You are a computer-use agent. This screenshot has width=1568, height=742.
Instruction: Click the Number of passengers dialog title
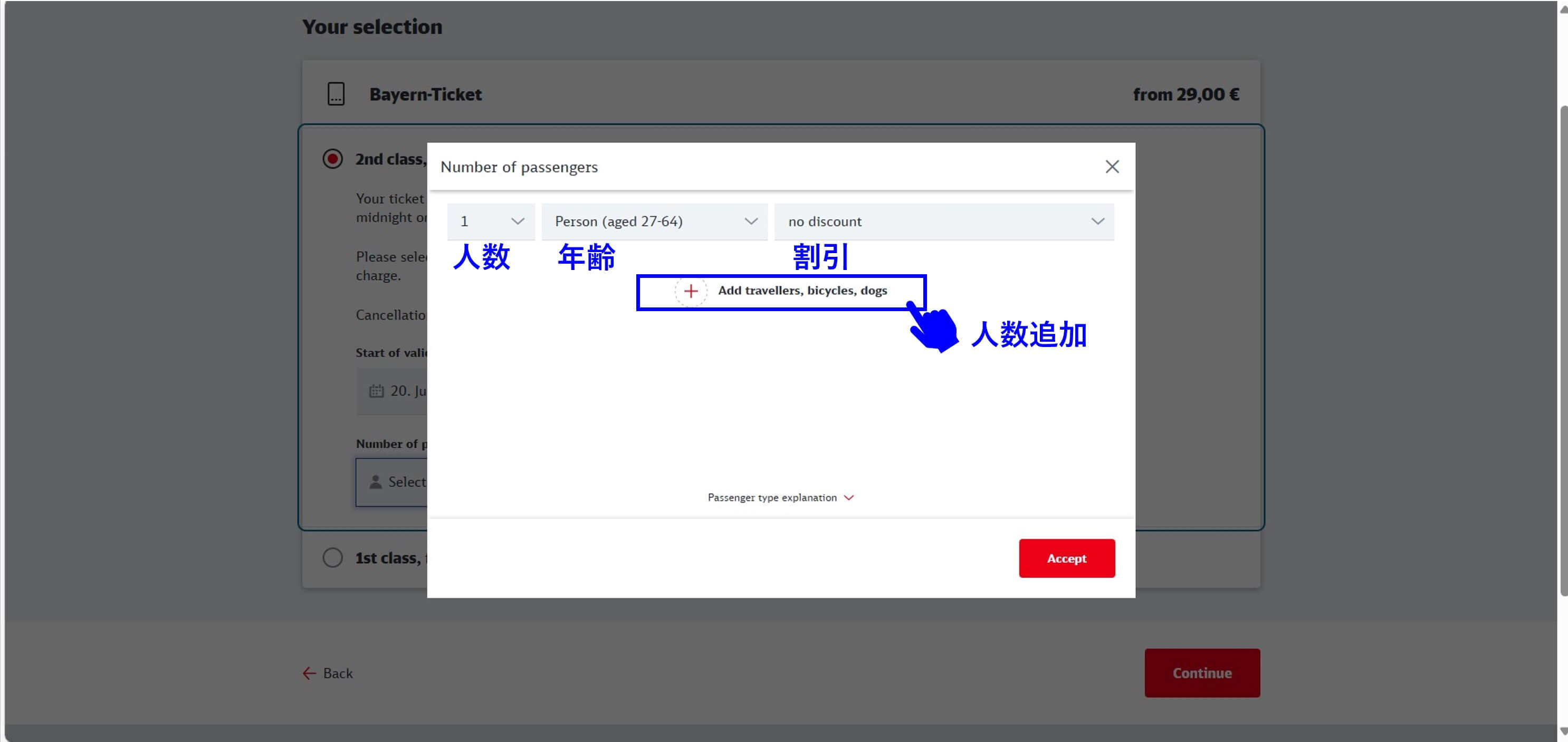tap(519, 167)
